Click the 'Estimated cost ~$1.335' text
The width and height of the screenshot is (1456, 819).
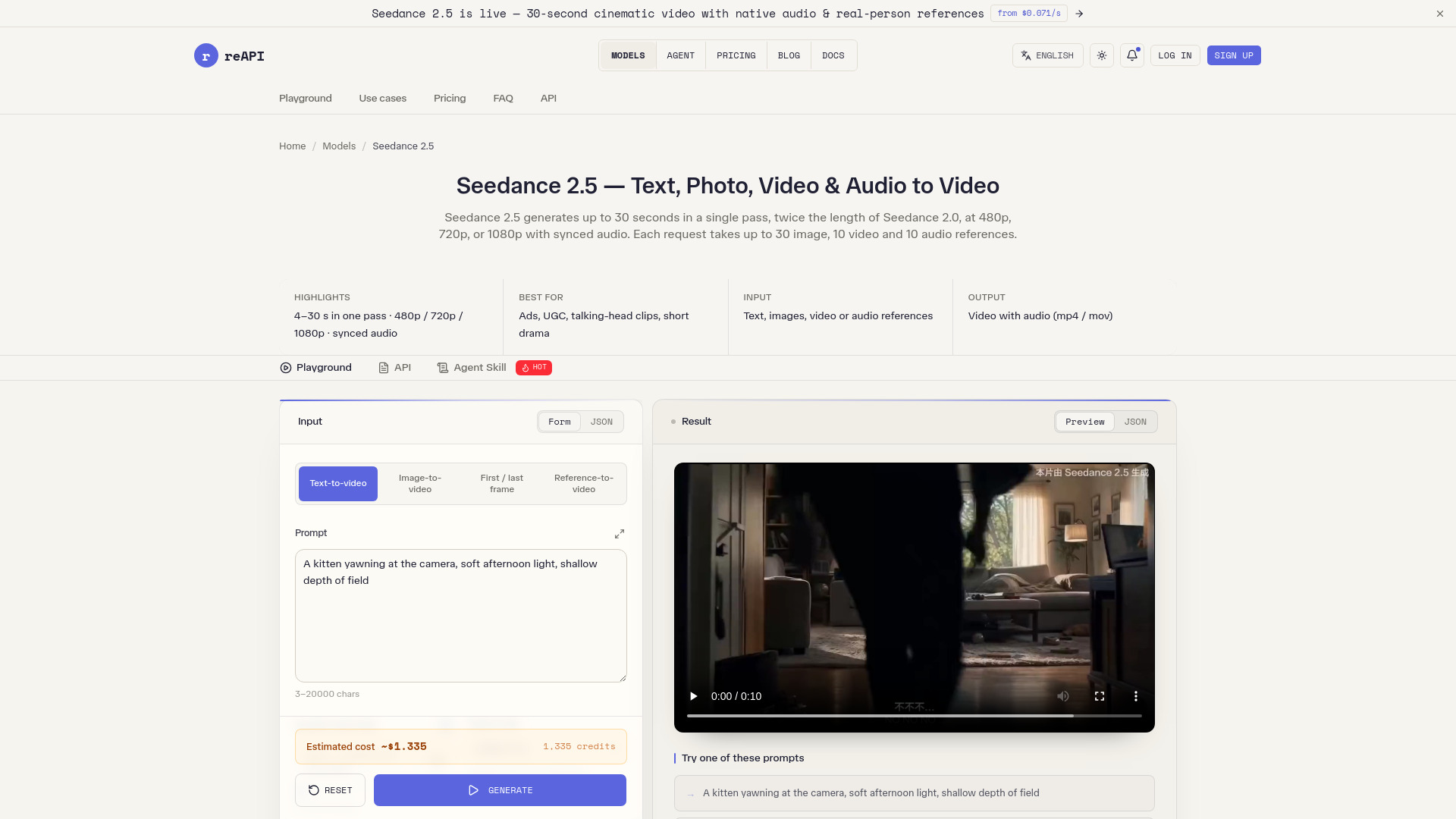tap(366, 747)
